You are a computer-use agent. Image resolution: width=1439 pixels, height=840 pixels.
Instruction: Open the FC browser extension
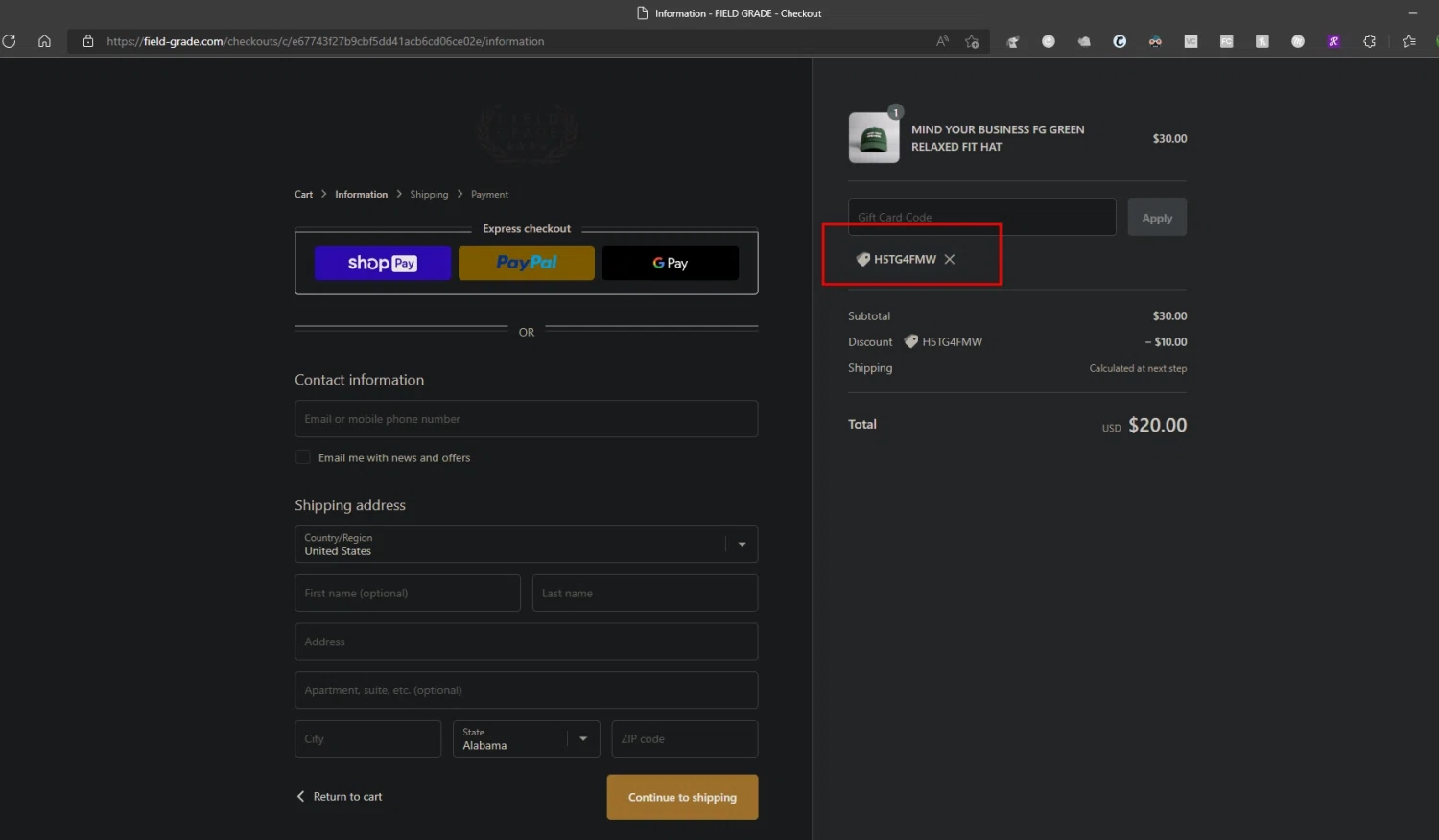click(1226, 41)
